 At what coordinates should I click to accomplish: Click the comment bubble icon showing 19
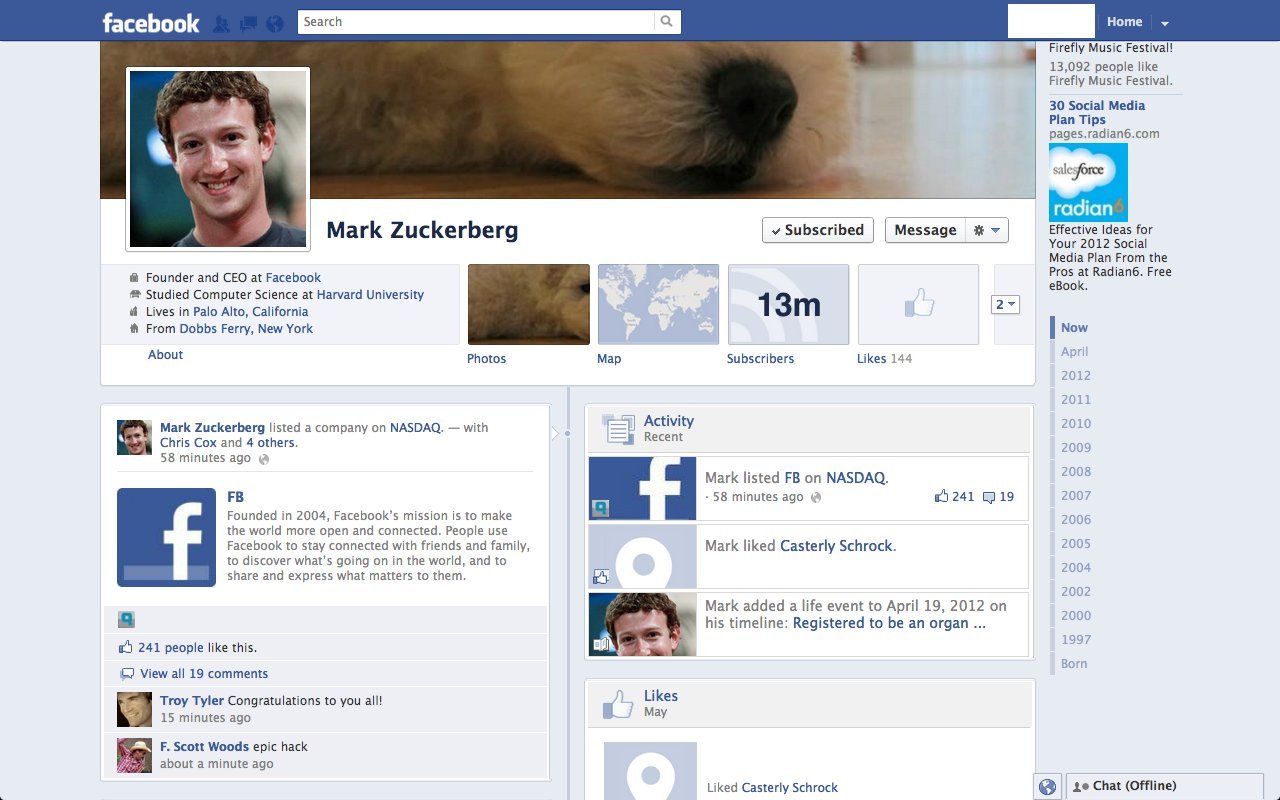pyautogui.click(x=989, y=497)
